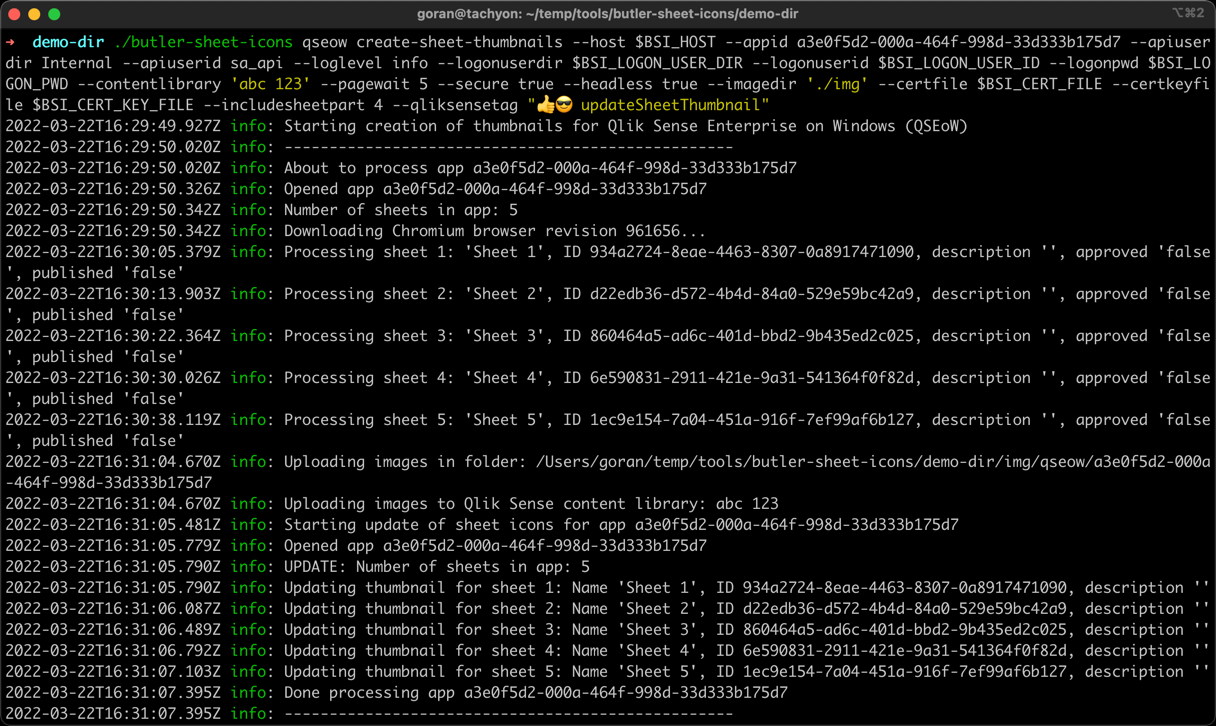Click the 'Processing sheet 3' log line

pyautogui.click(x=608, y=346)
